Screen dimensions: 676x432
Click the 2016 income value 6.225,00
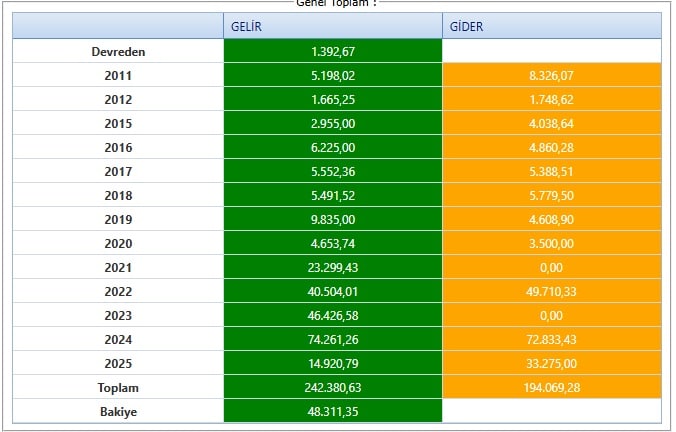tap(332, 147)
